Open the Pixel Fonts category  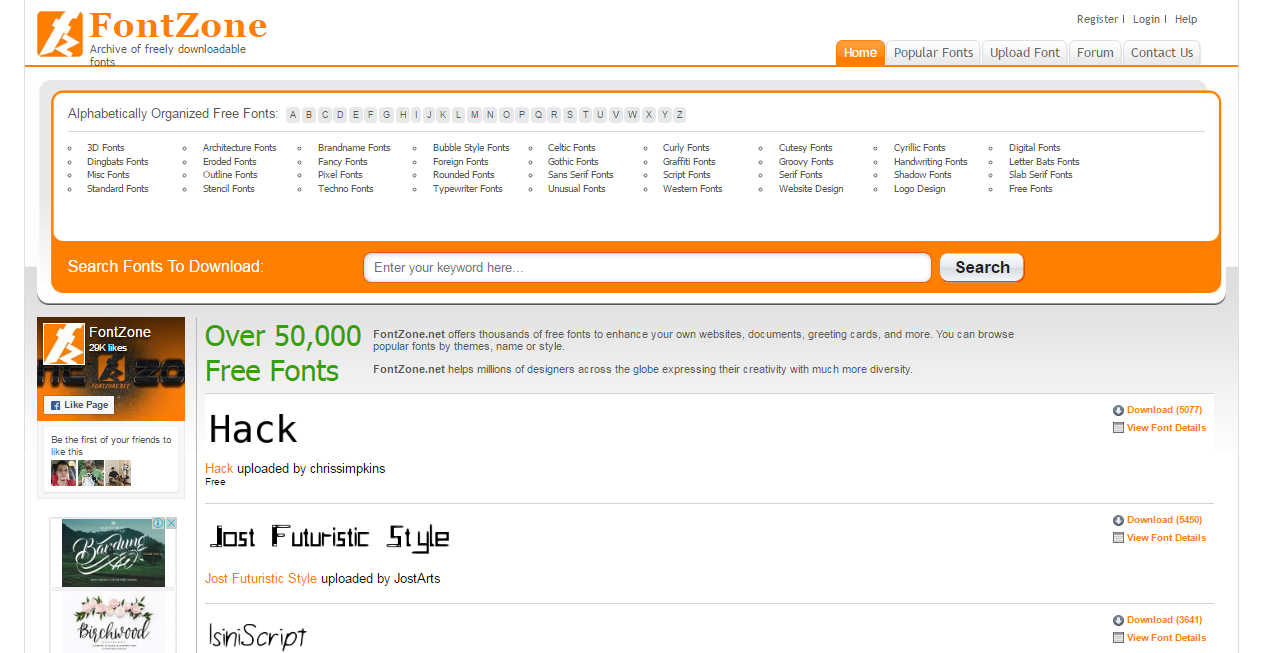pyautogui.click(x=340, y=175)
